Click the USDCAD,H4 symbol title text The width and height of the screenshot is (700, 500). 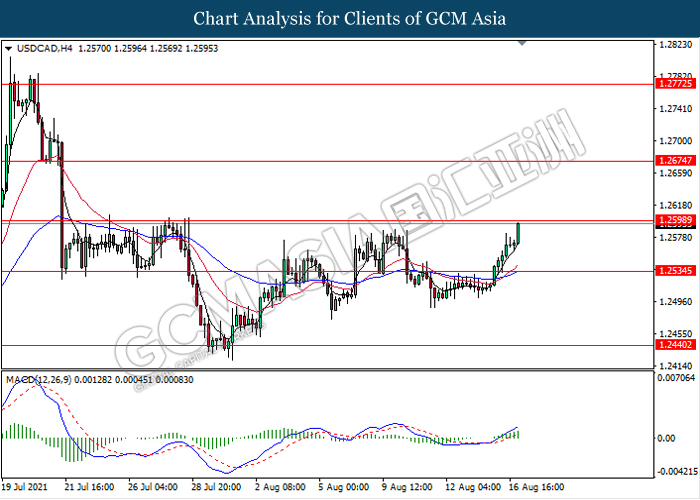(44, 48)
